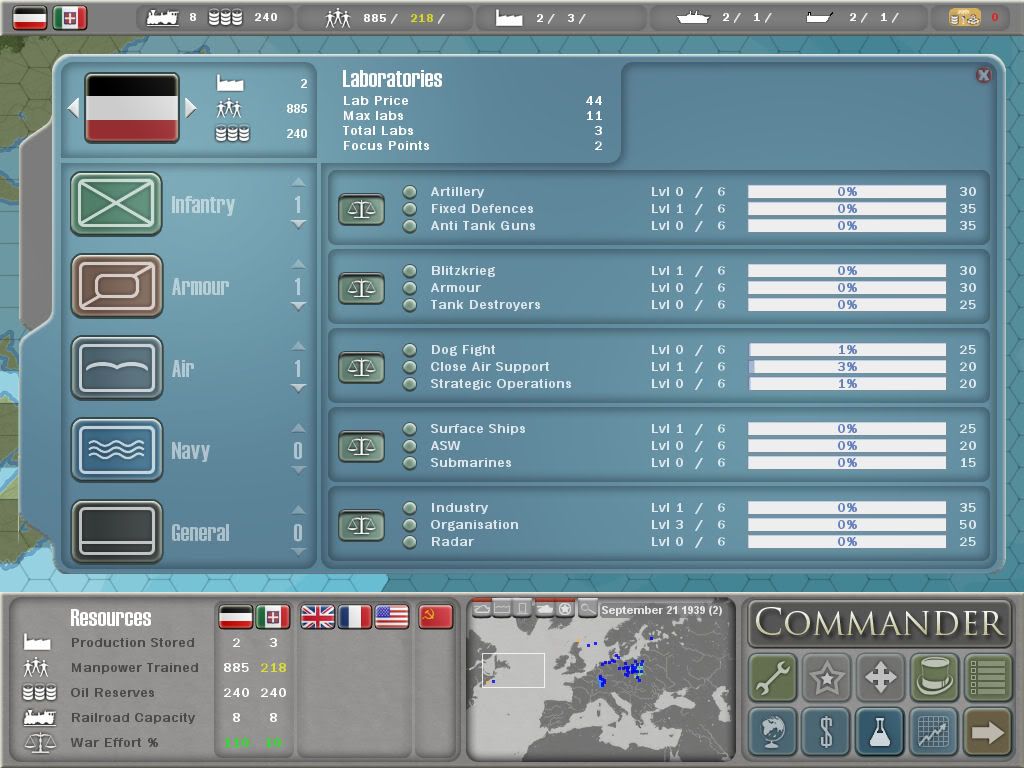
Task: Open the globe world view button
Action: [773, 731]
